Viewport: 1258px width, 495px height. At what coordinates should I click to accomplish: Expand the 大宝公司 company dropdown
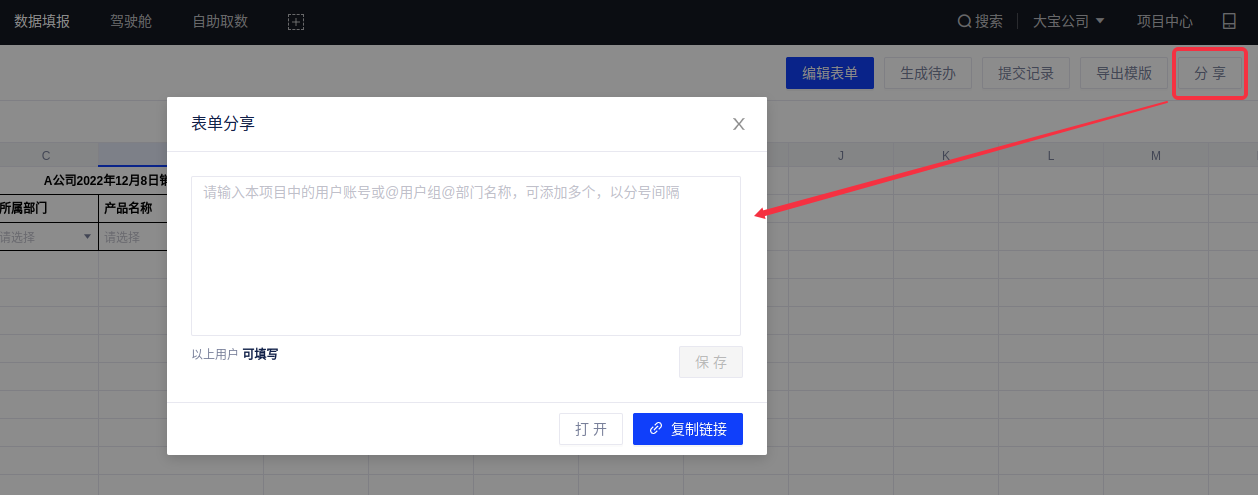coord(1068,21)
